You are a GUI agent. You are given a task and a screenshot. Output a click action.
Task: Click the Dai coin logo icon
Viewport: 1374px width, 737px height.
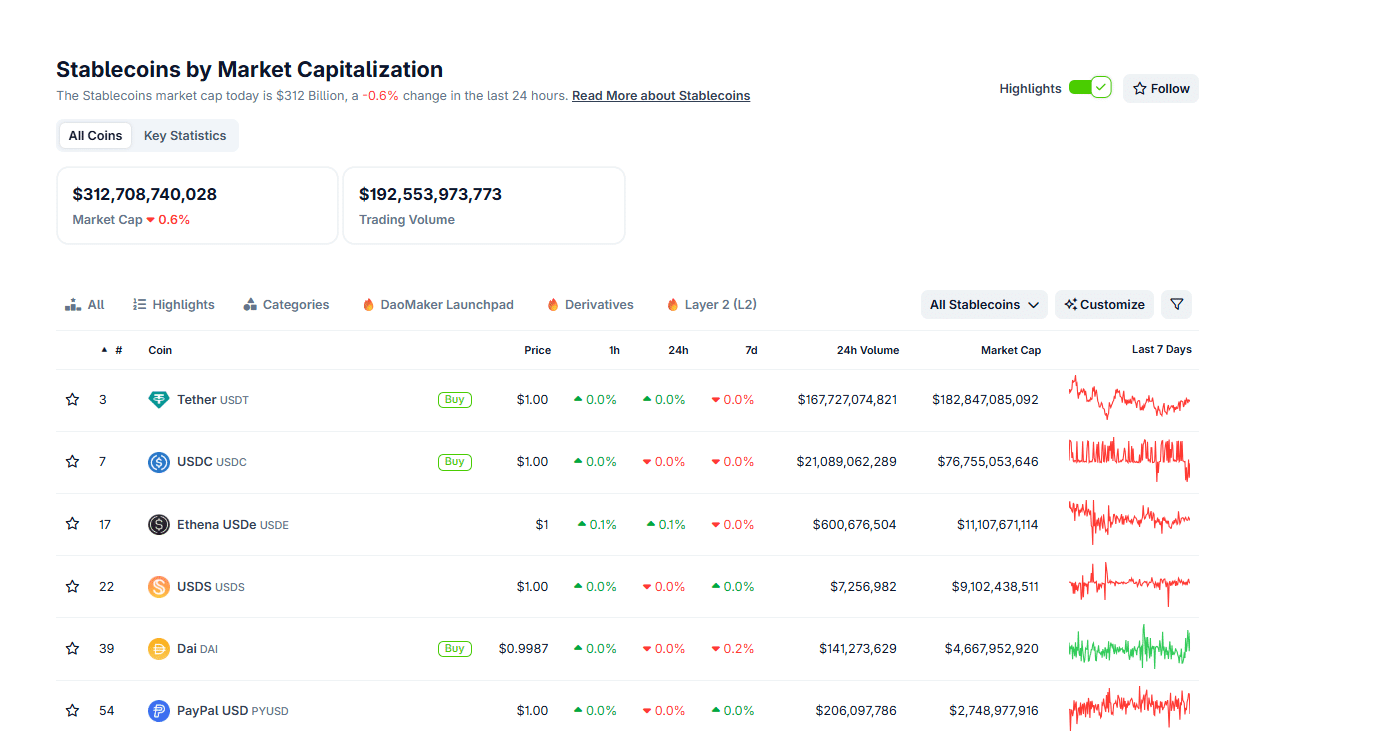[158, 649]
